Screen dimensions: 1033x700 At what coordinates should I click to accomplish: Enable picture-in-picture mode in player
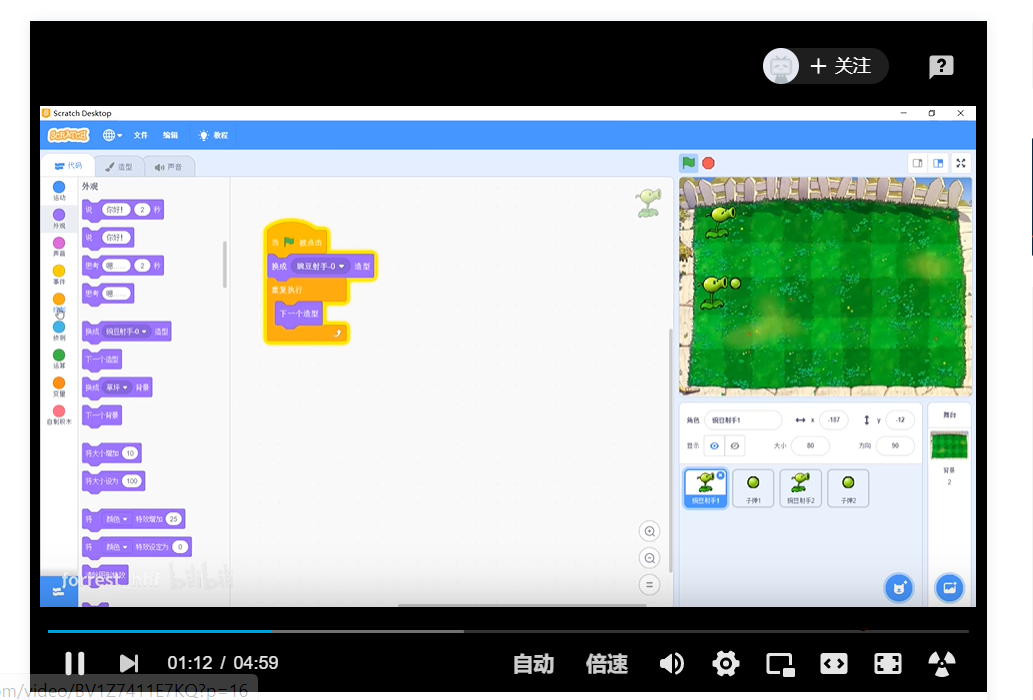coord(780,664)
